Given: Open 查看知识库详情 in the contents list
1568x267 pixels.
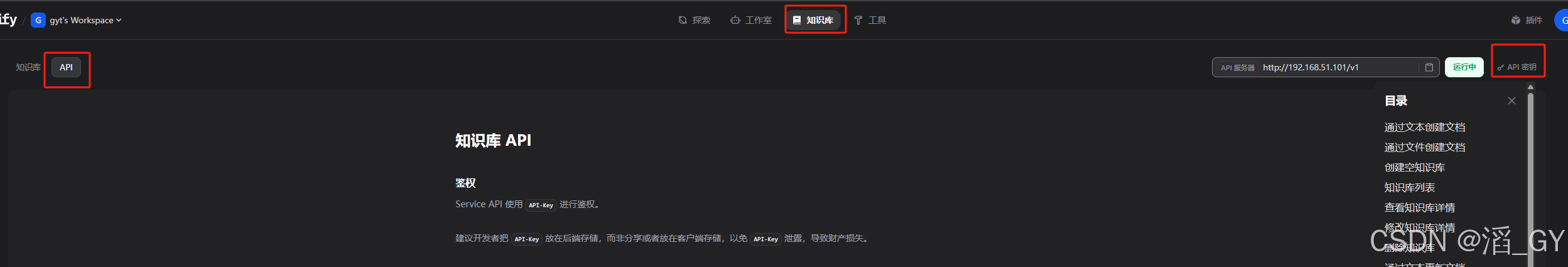Looking at the screenshot, I should 1419,207.
